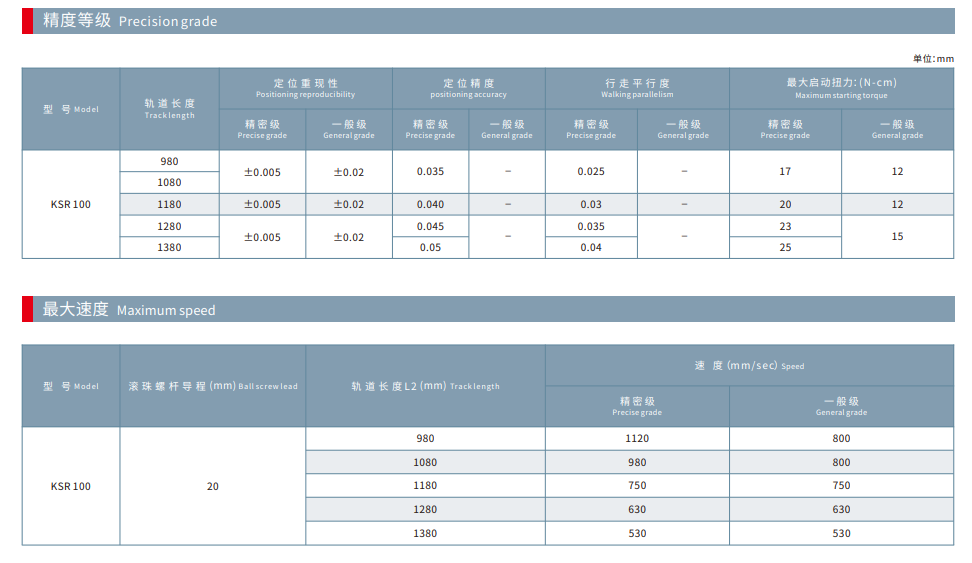Viewport: 972px width, 563px height.
Task: Select the general grade torque value 15
Action: [x=897, y=237]
